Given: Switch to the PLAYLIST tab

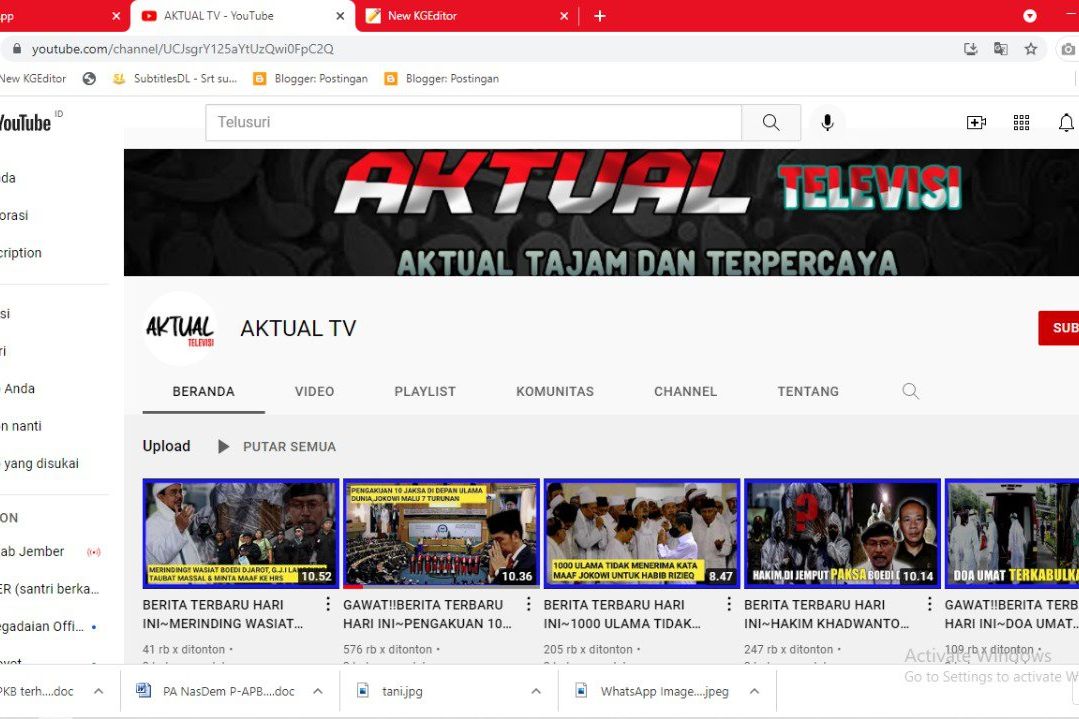Looking at the screenshot, I should tap(425, 391).
